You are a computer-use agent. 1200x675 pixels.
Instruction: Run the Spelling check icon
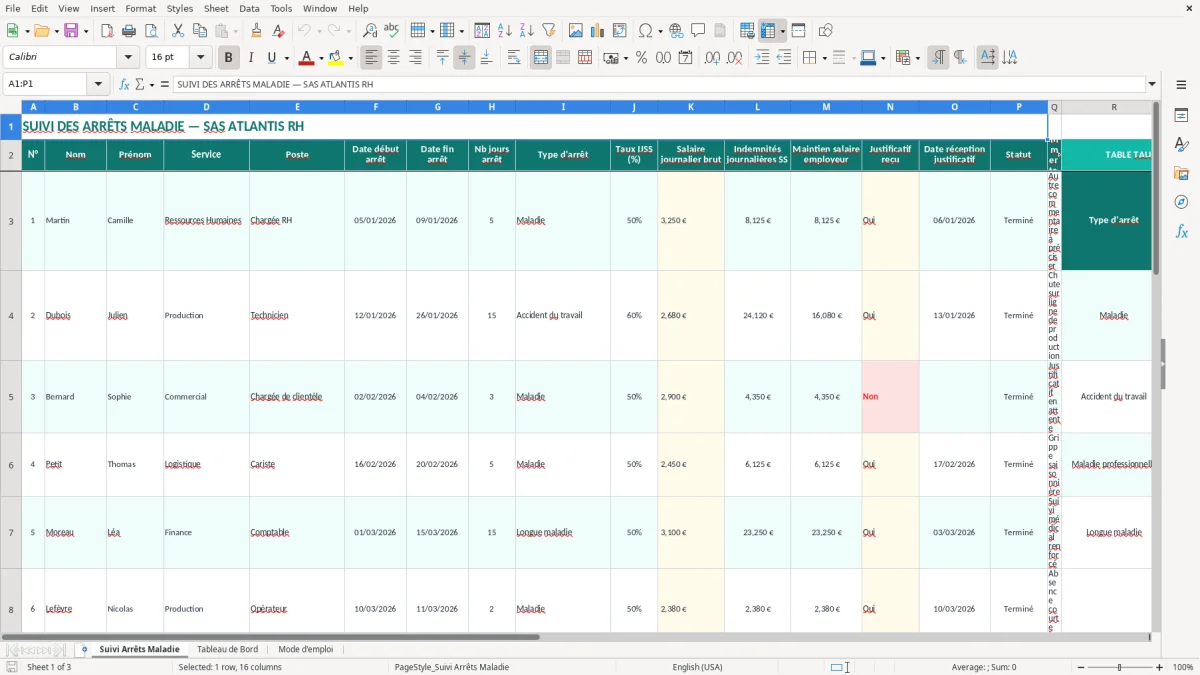click(392, 31)
